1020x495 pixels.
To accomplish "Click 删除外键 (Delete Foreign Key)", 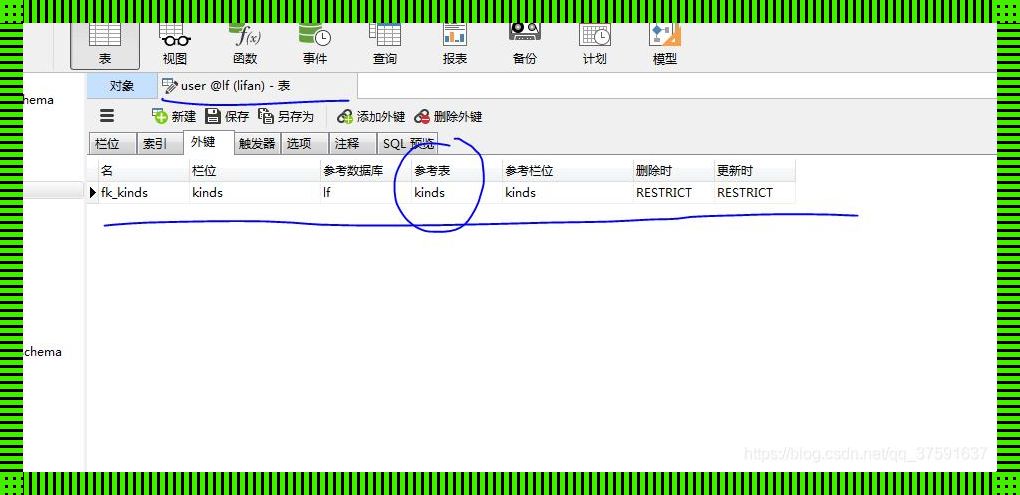I will (449, 116).
